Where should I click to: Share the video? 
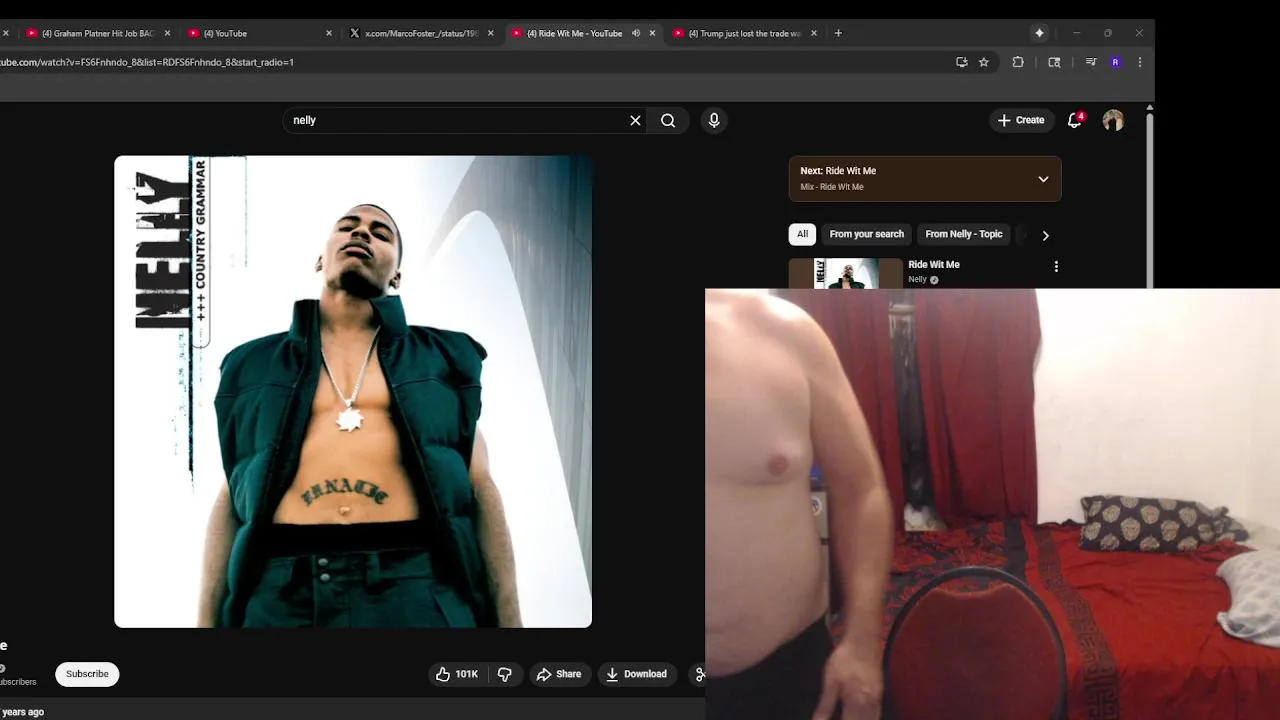coord(558,674)
